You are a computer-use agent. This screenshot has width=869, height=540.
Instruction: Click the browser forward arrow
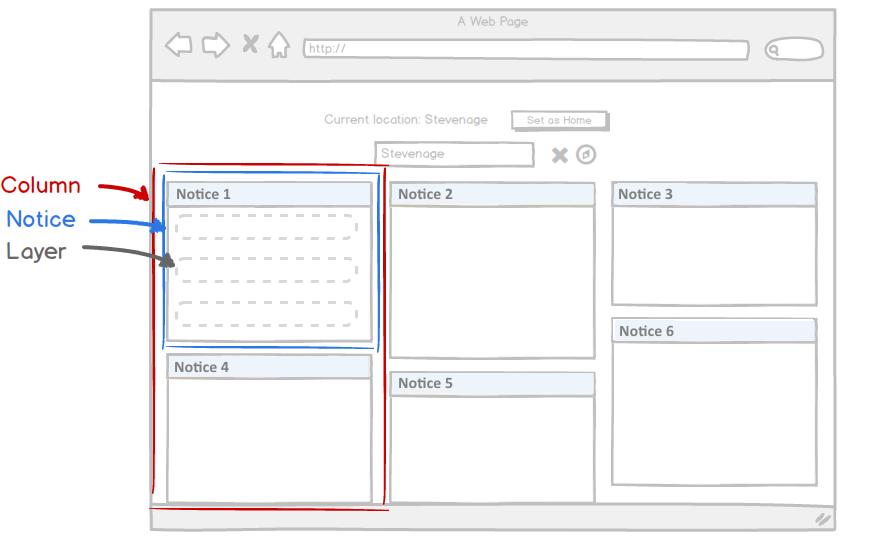coord(215,45)
